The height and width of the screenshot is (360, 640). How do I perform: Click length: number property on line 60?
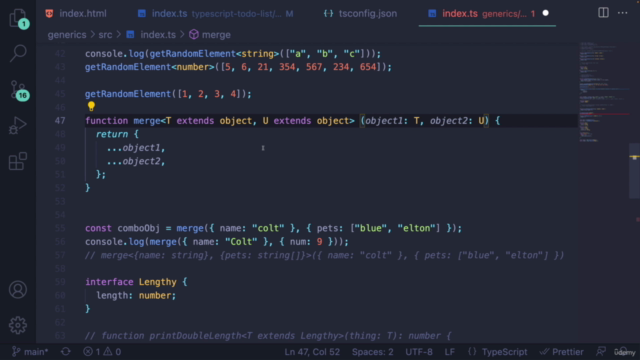pyautogui.click(x=136, y=296)
